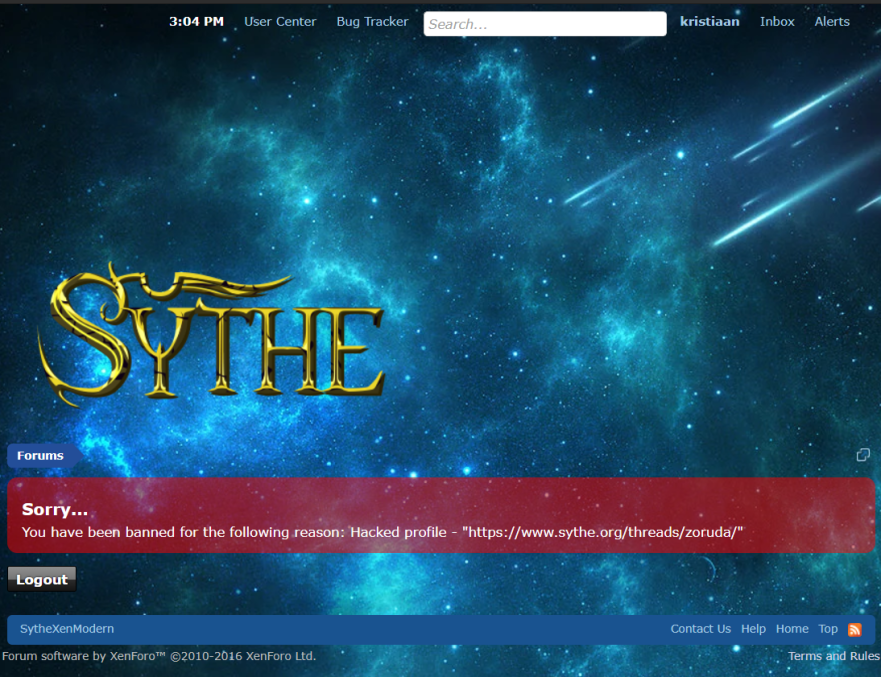Click the Logout button
This screenshot has width=881, height=677.
pos(42,579)
